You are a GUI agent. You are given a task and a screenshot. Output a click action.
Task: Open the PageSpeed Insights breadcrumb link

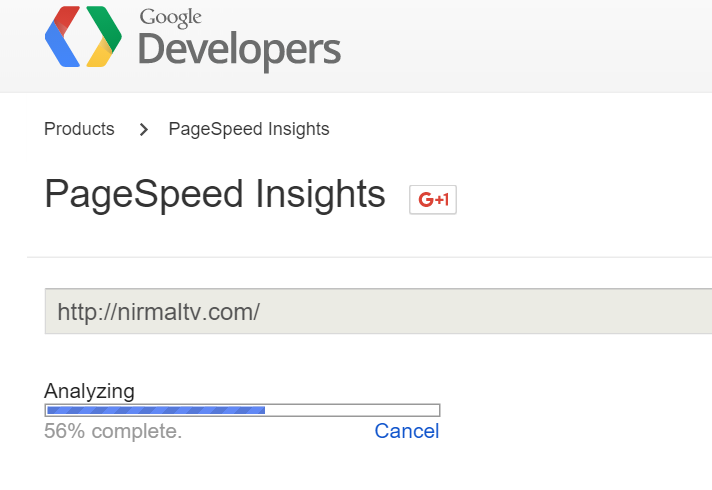pos(249,129)
